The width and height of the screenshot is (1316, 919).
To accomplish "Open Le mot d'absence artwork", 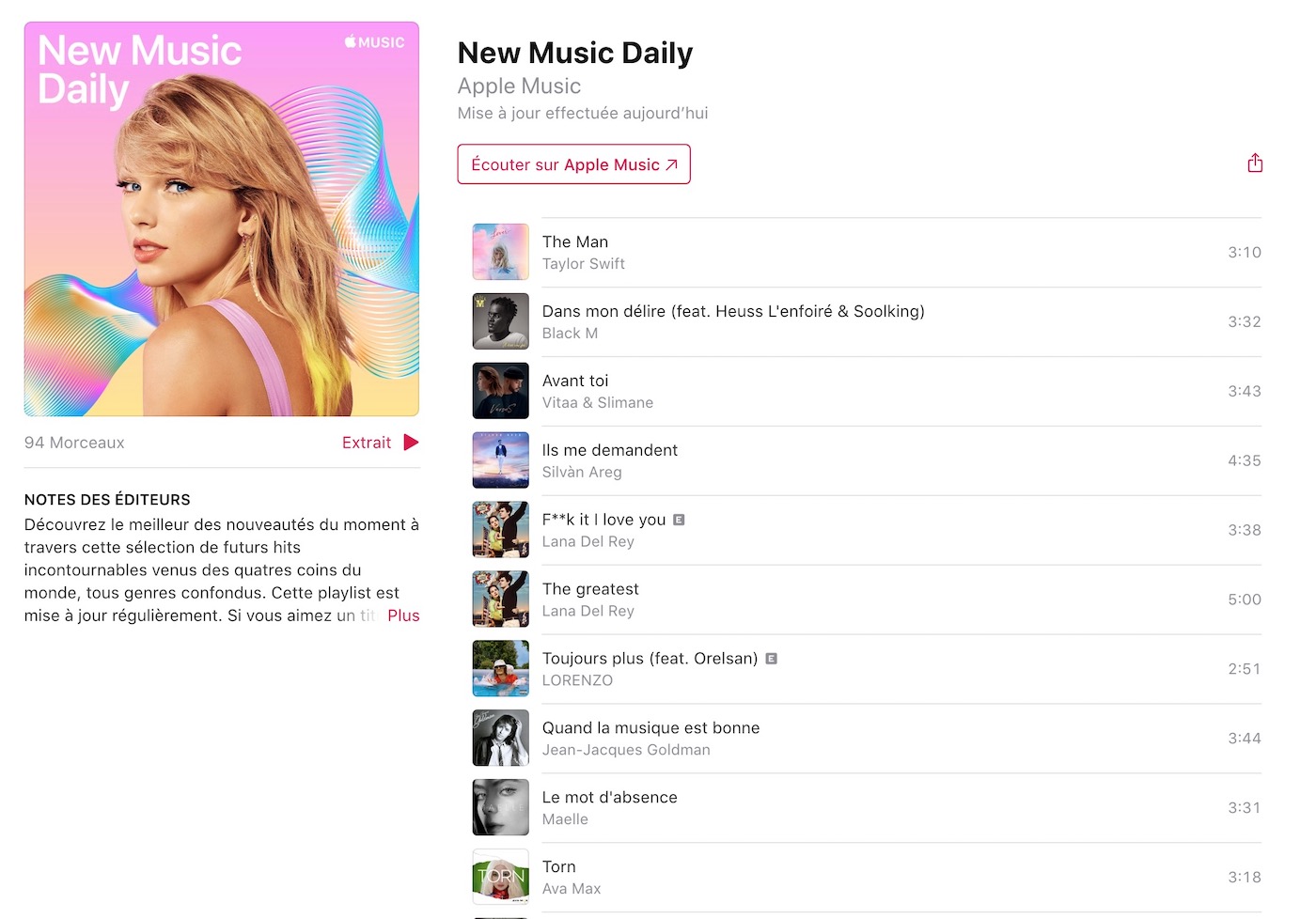I will [501, 808].
